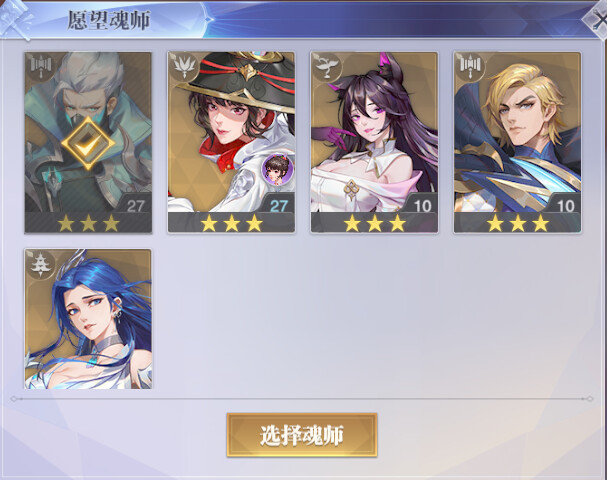The image size is (607, 480).
Task: Click level 10 badge on cat-eared card
Action: 421,206
